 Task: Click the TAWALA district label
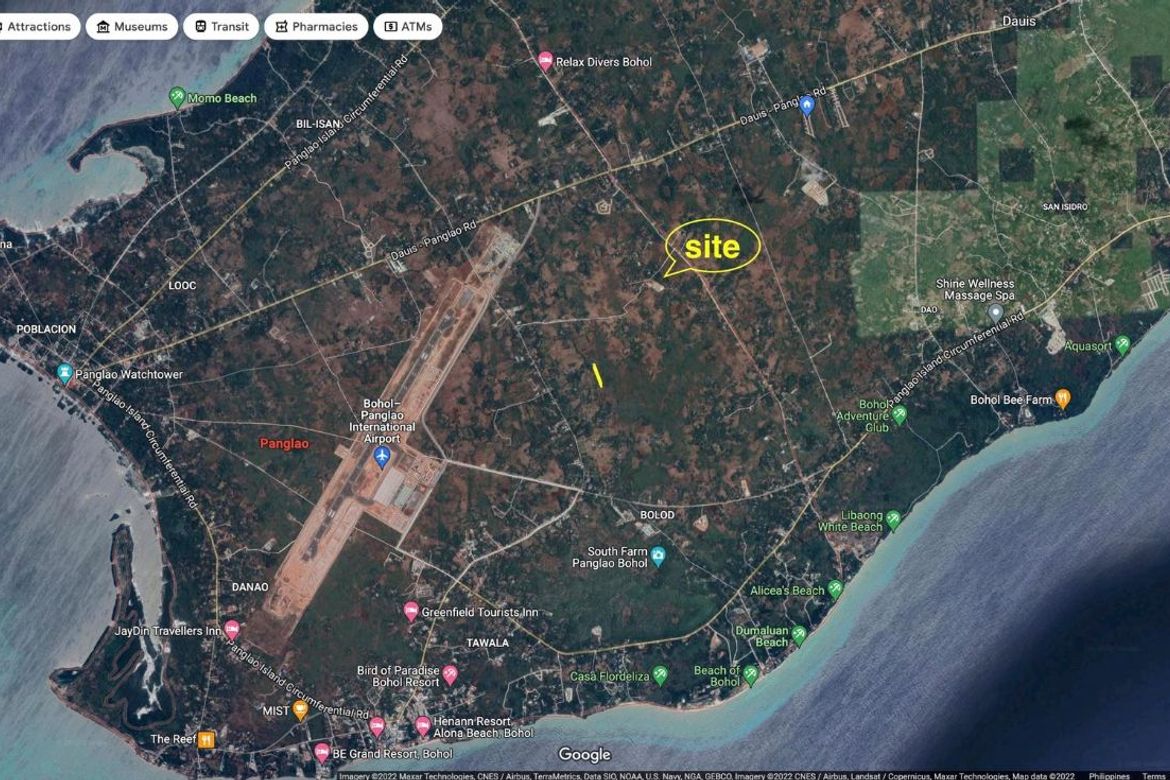(x=487, y=643)
